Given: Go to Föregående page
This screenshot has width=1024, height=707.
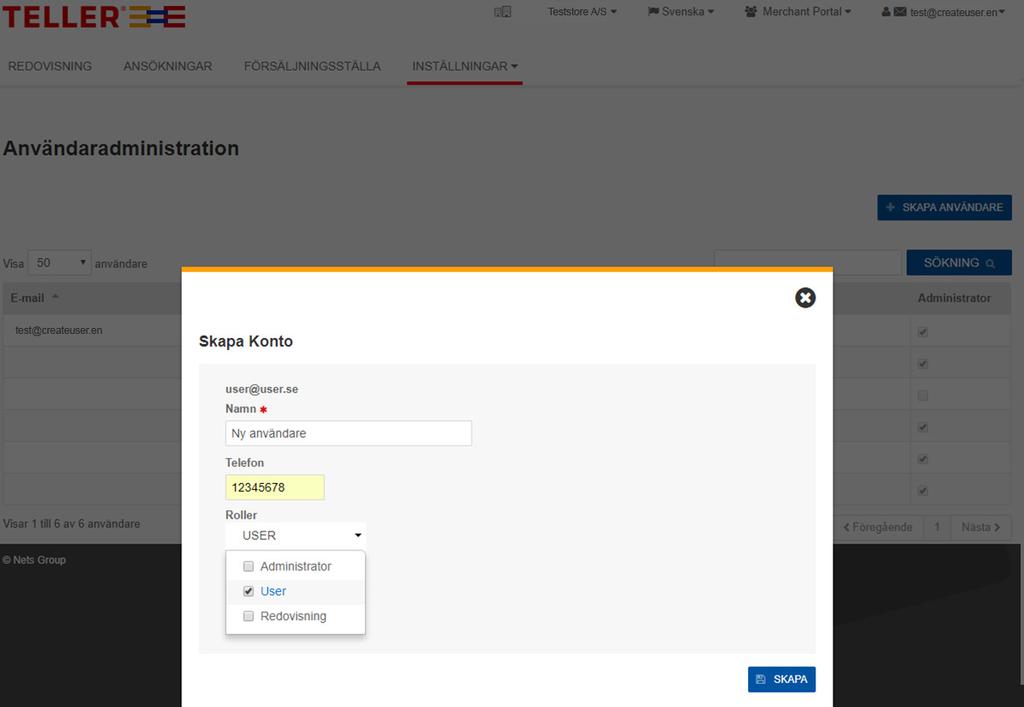Looking at the screenshot, I should [x=878, y=527].
